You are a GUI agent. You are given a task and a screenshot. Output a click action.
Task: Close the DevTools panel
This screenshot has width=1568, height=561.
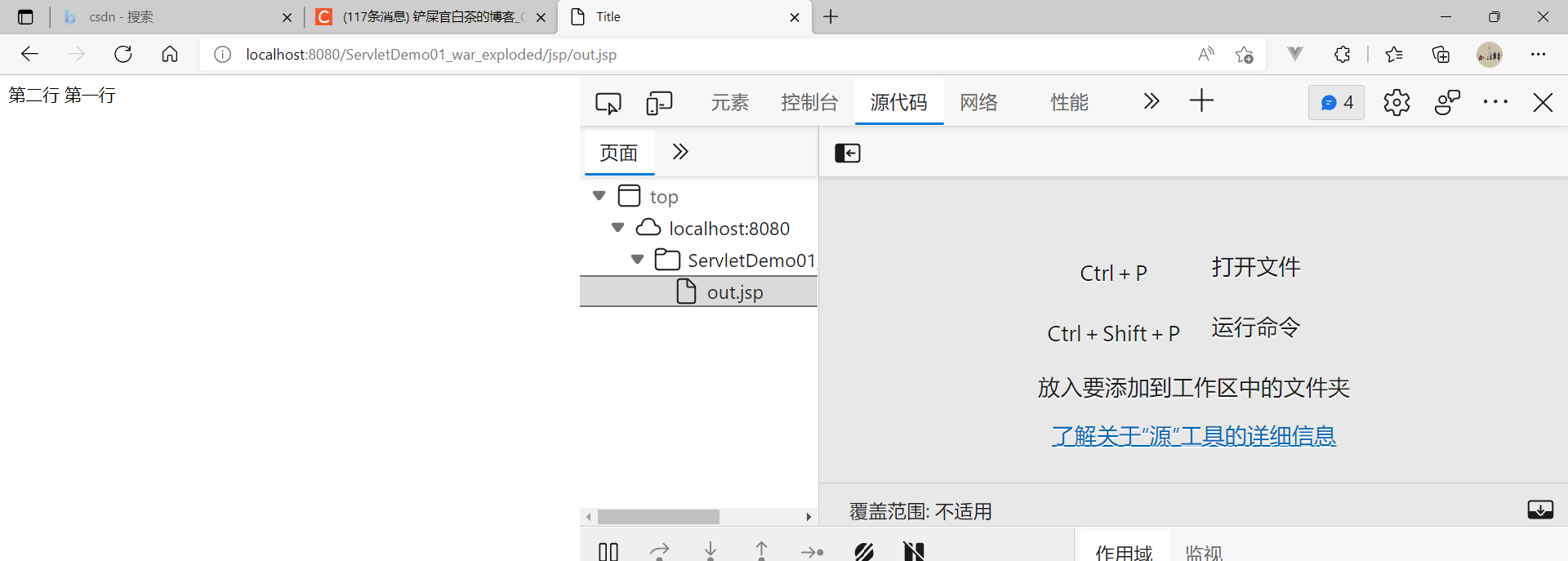point(1543,102)
